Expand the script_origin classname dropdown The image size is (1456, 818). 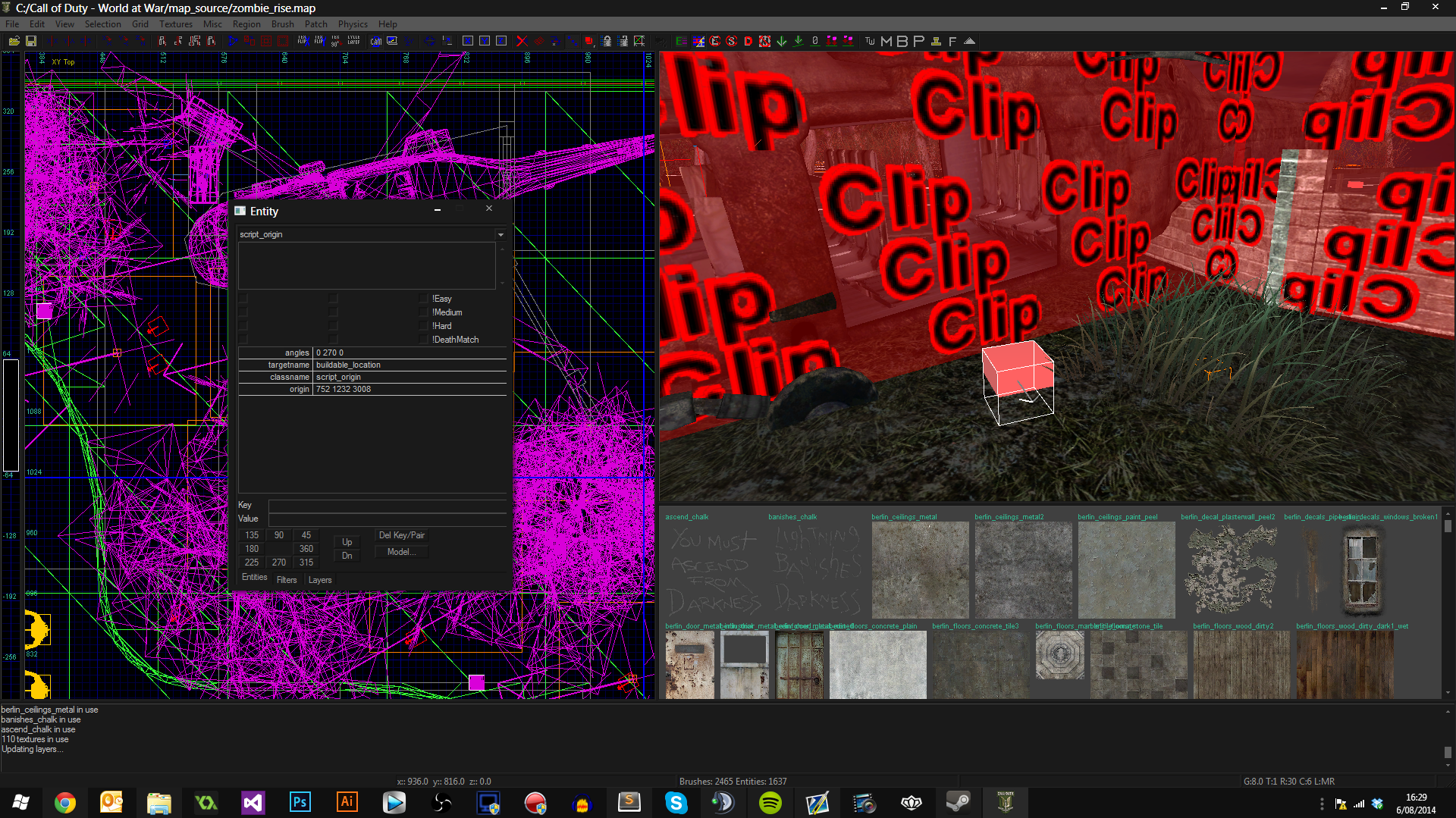point(500,235)
